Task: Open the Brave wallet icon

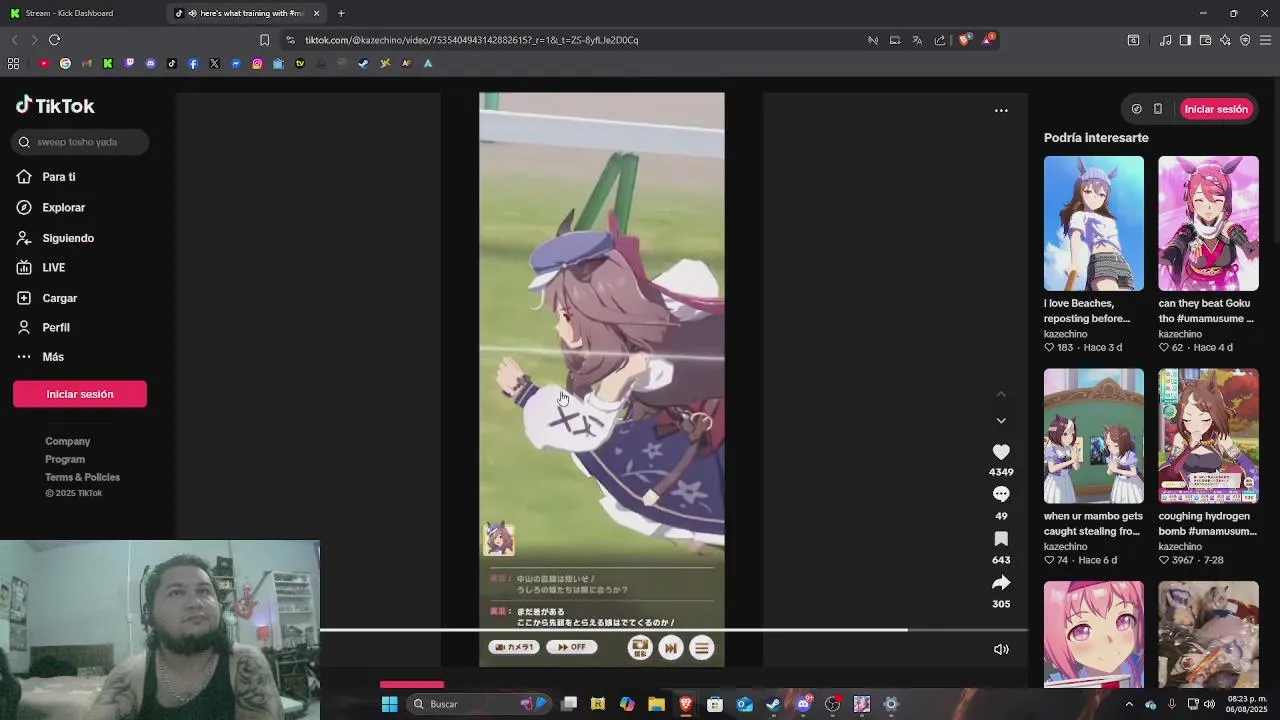Action: tap(1205, 40)
